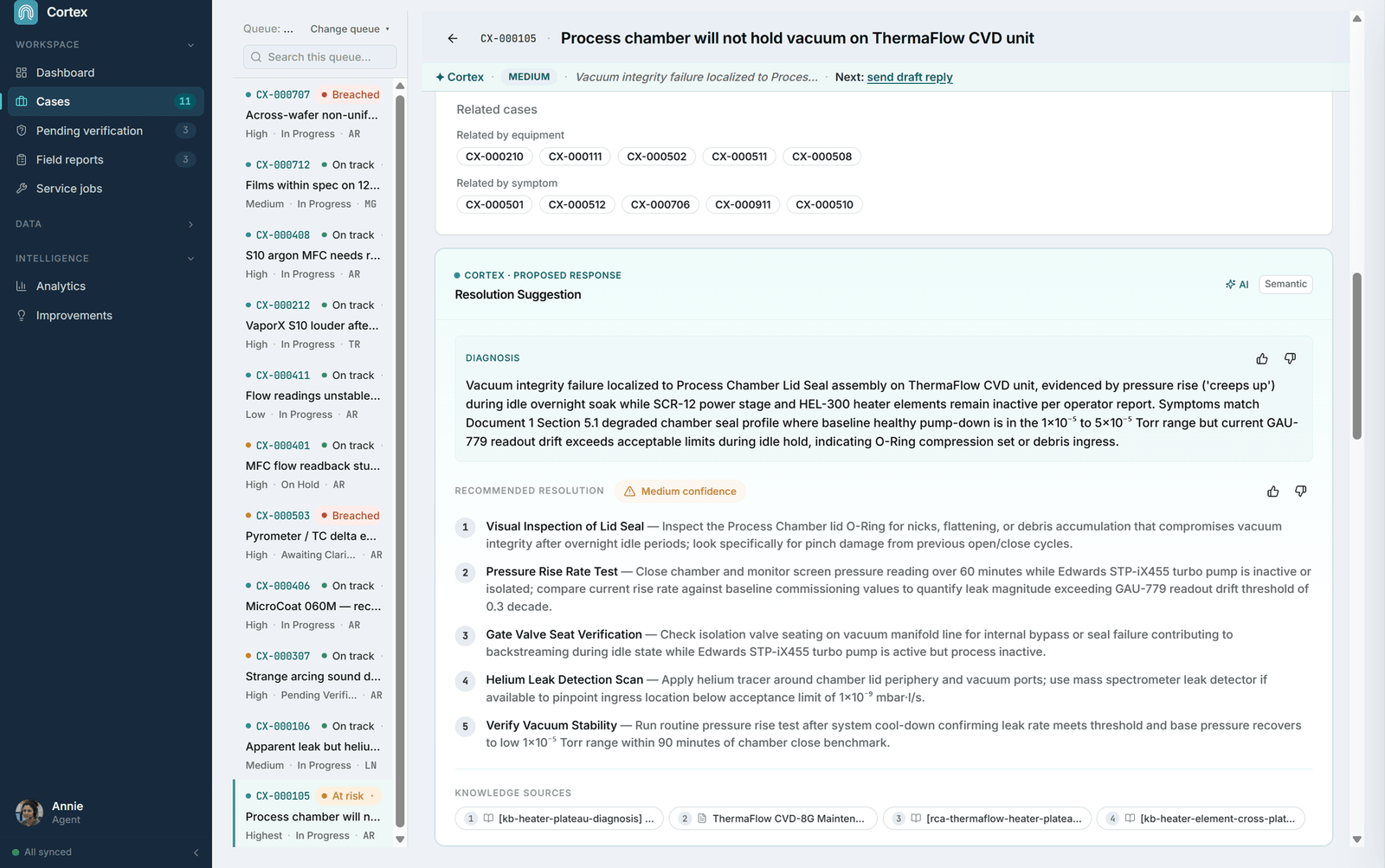
Task: Open source rca-thermaflow-heater-plateau
Action: tap(987, 819)
